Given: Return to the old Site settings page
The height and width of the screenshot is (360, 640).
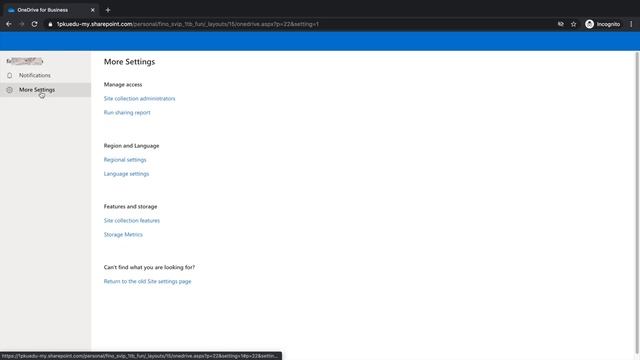Looking at the screenshot, I should (147, 282).
